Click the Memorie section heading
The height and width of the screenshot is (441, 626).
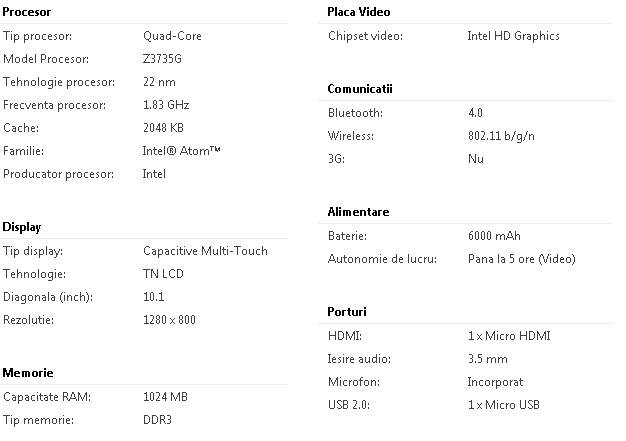(28, 373)
